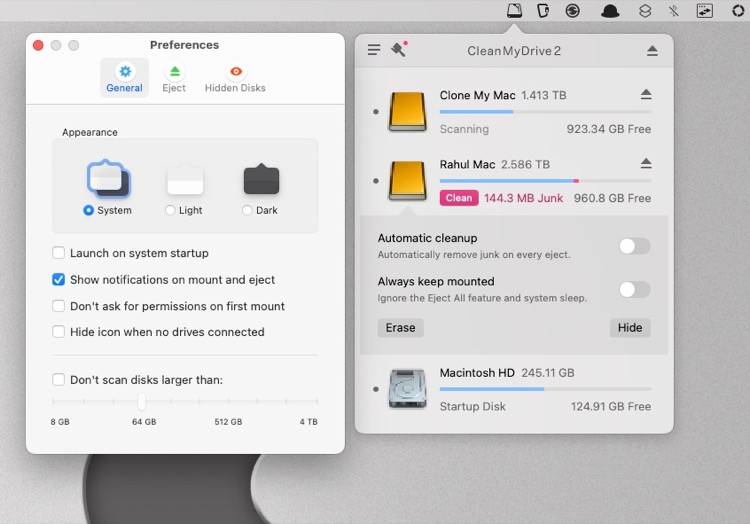This screenshot has width=750, height=524.
Task: Click the Rahul Mac storage usage bar
Action: click(x=545, y=181)
